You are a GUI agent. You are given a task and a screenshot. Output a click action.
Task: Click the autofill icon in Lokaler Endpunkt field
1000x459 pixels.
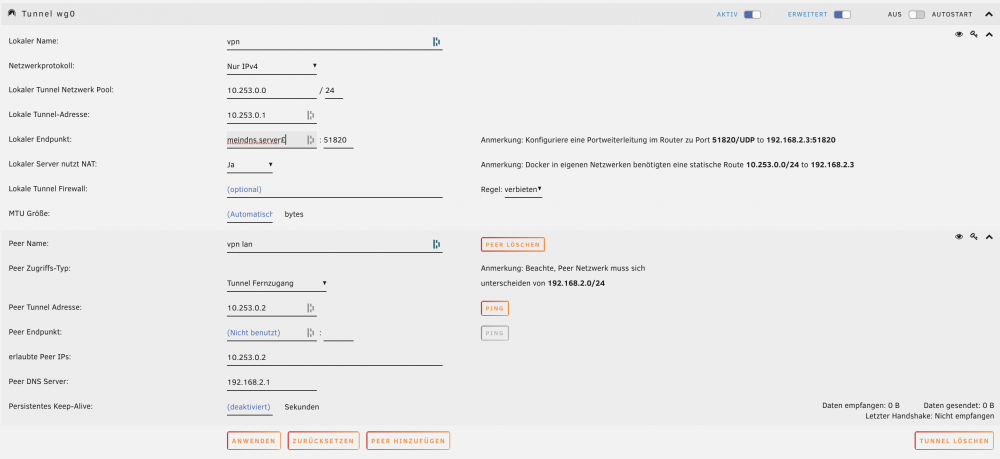point(311,140)
